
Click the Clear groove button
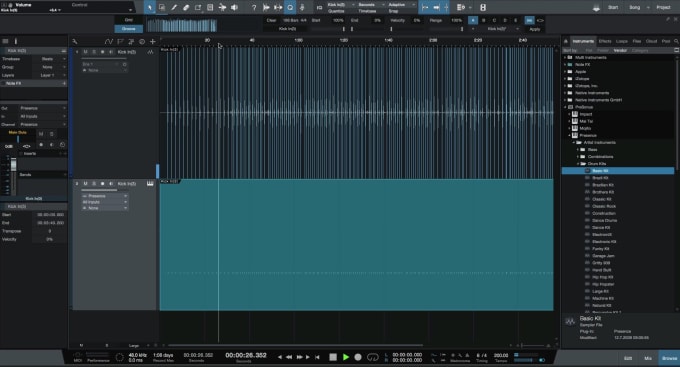tap(271, 20)
